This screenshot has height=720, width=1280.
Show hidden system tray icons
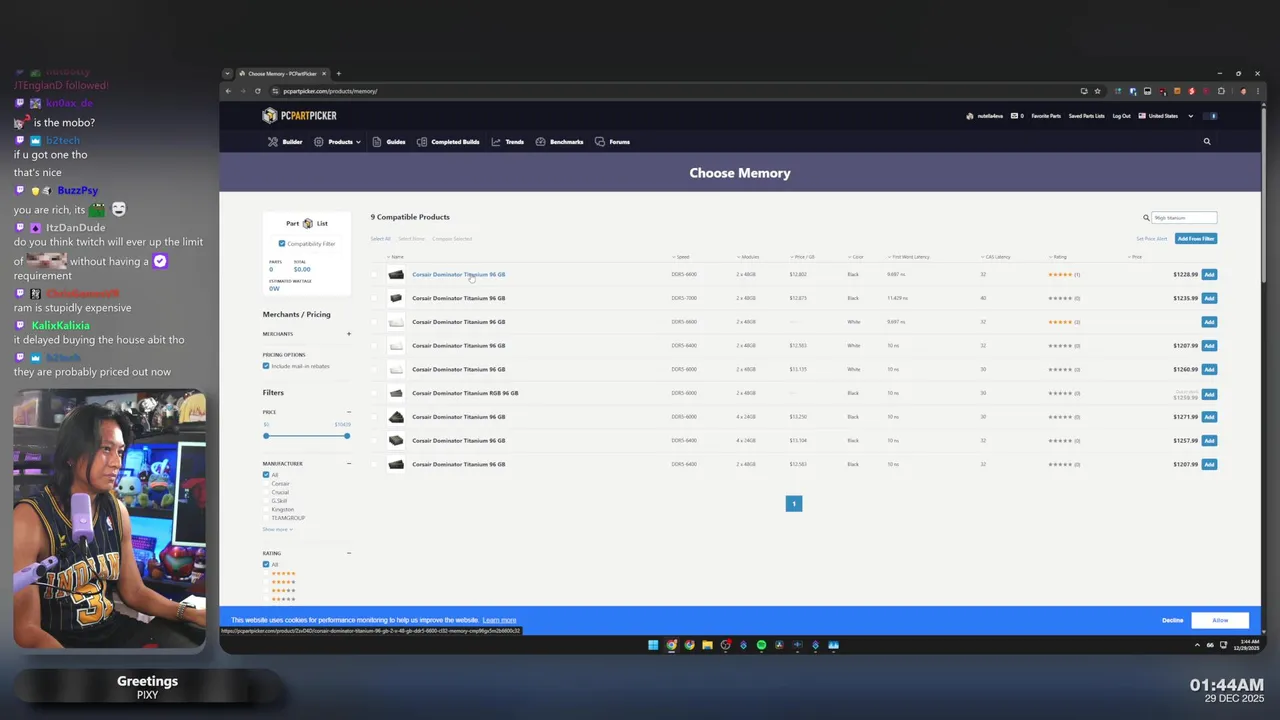(1197, 645)
